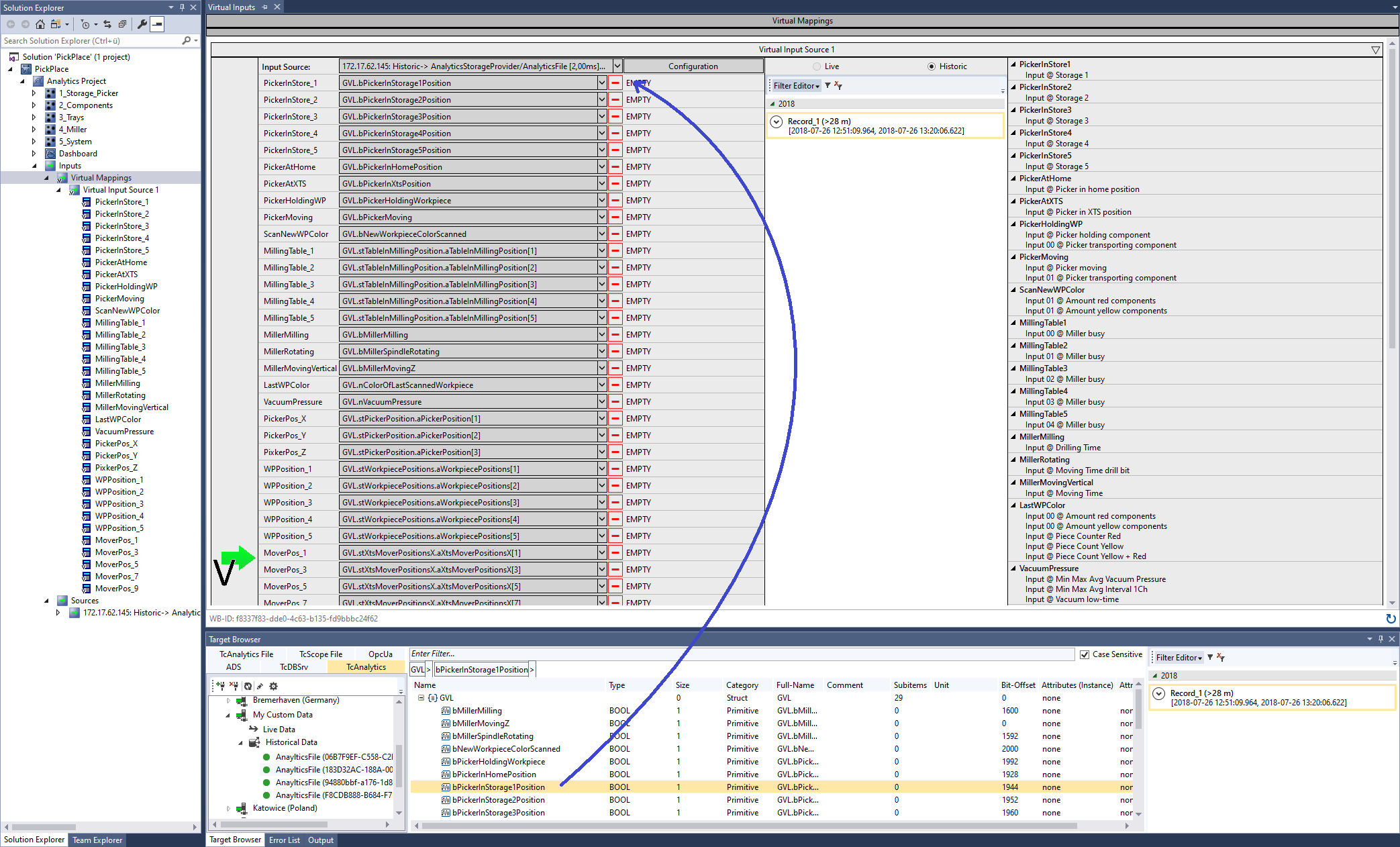Switch to the OpcUa tab
This screenshot has width=1400, height=847.
[381, 654]
